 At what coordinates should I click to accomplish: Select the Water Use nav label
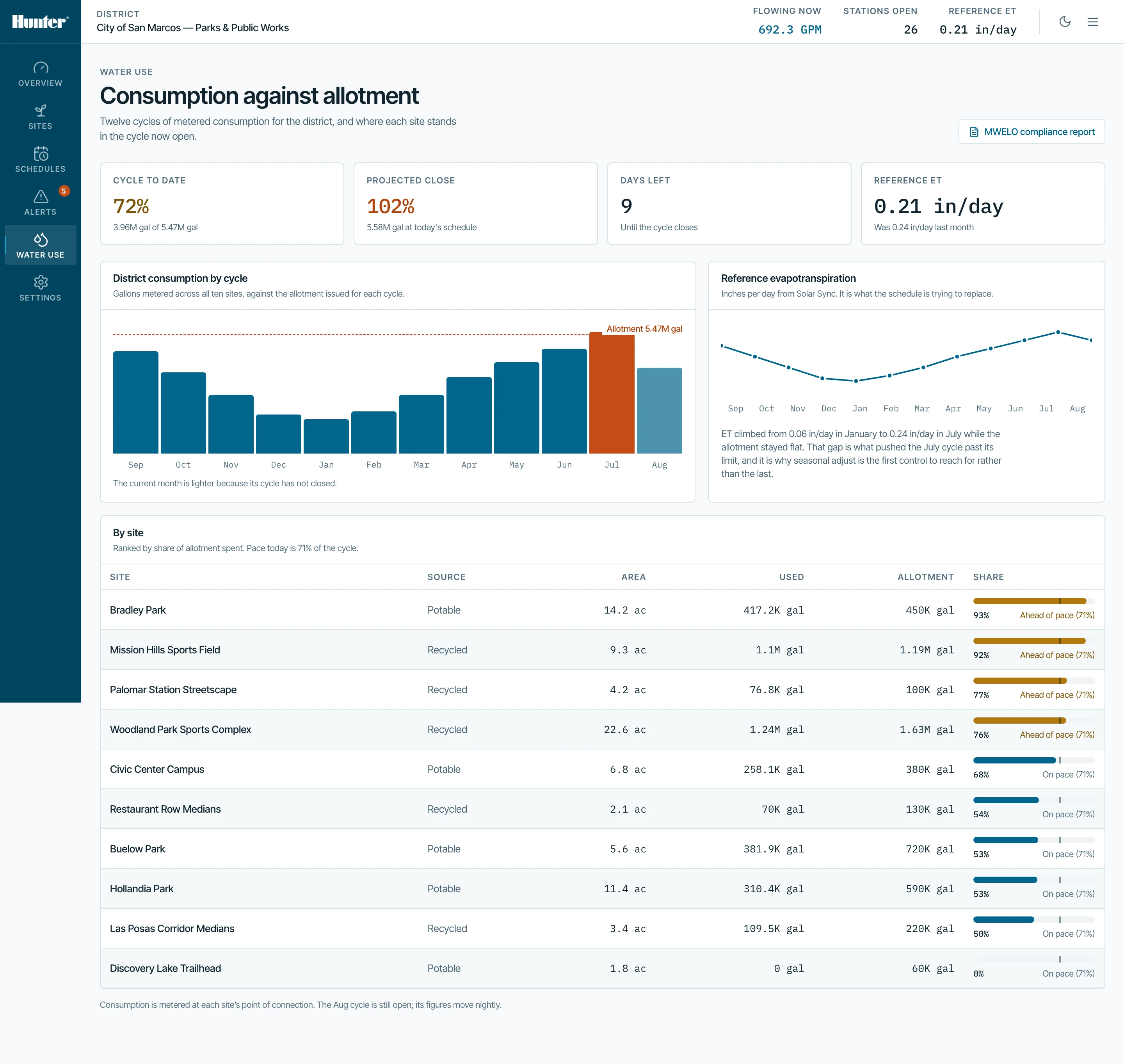pyautogui.click(x=40, y=254)
